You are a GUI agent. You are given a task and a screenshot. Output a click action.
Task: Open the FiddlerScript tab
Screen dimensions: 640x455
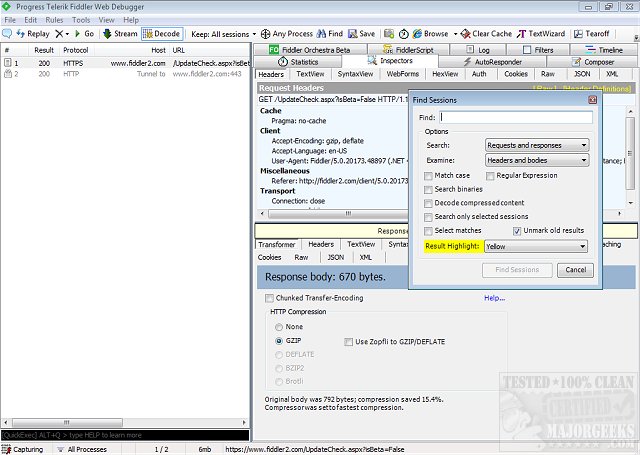pyautogui.click(x=408, y=50)
